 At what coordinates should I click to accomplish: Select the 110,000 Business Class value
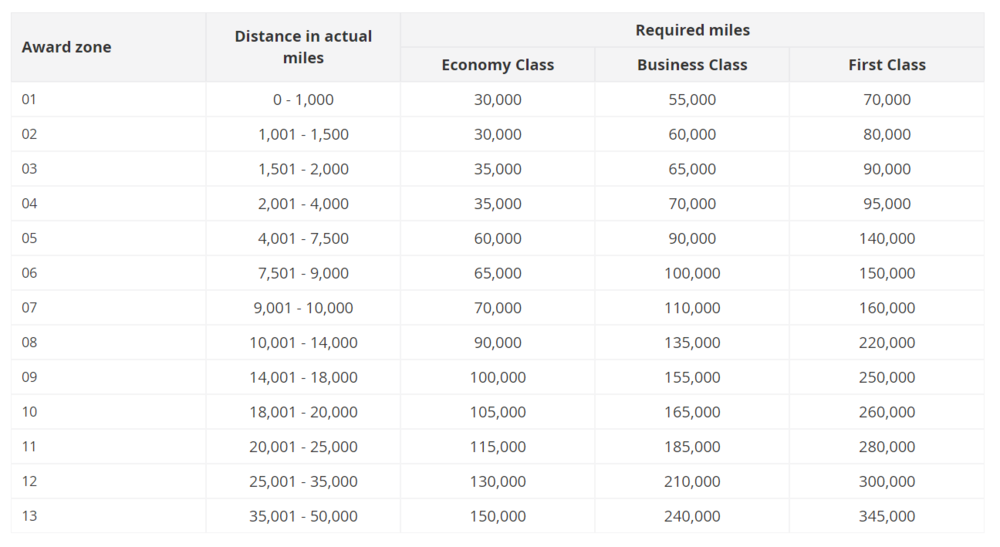coord(692,308)
